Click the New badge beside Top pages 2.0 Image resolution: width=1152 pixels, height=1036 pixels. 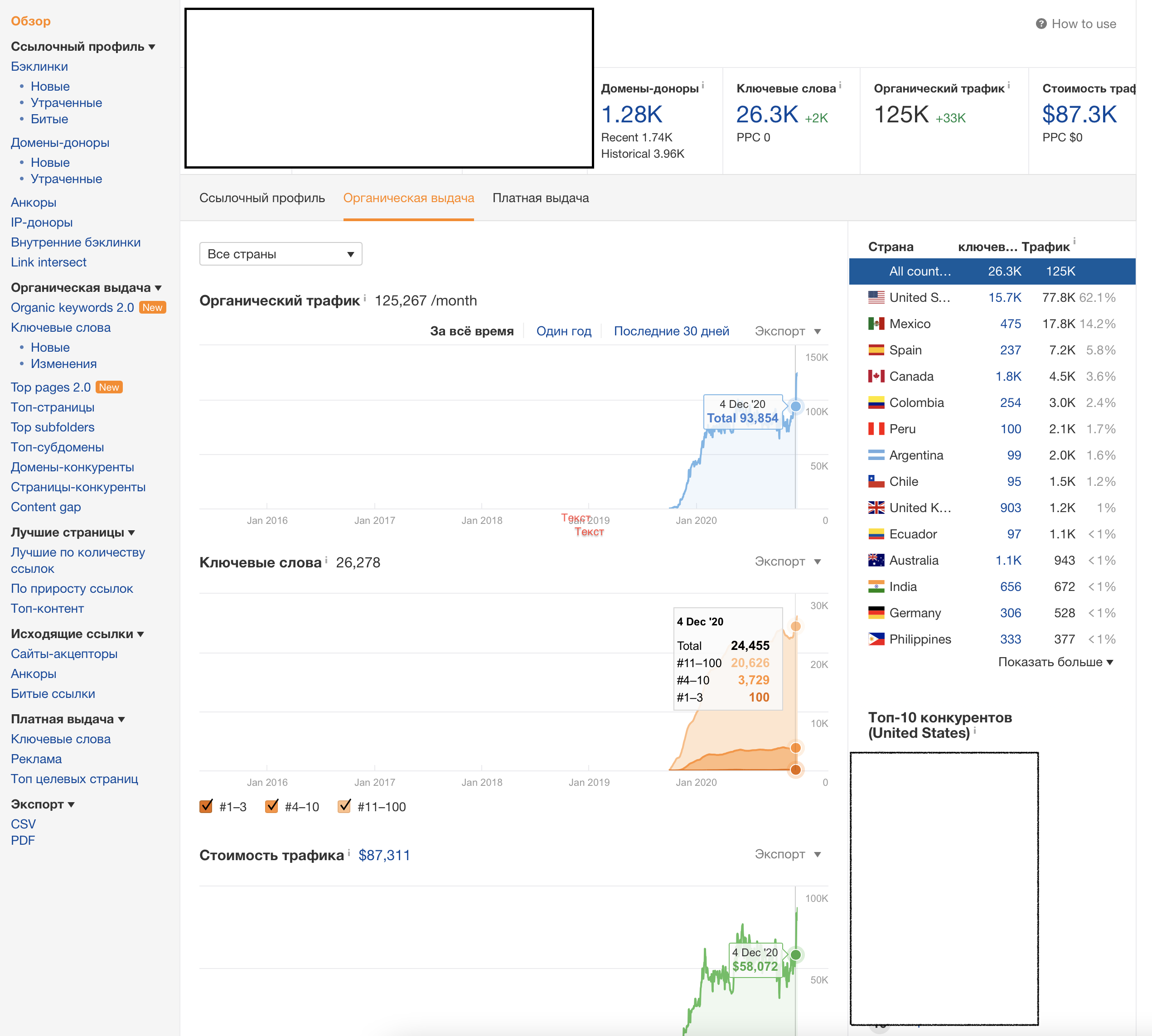[109, 387]
